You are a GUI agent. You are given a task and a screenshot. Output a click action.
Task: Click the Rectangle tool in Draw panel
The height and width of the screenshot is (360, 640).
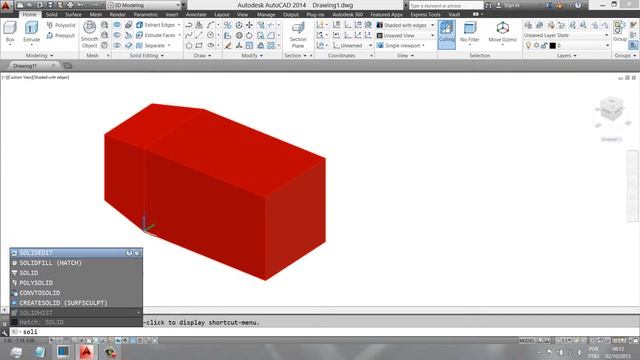[199, 45]
